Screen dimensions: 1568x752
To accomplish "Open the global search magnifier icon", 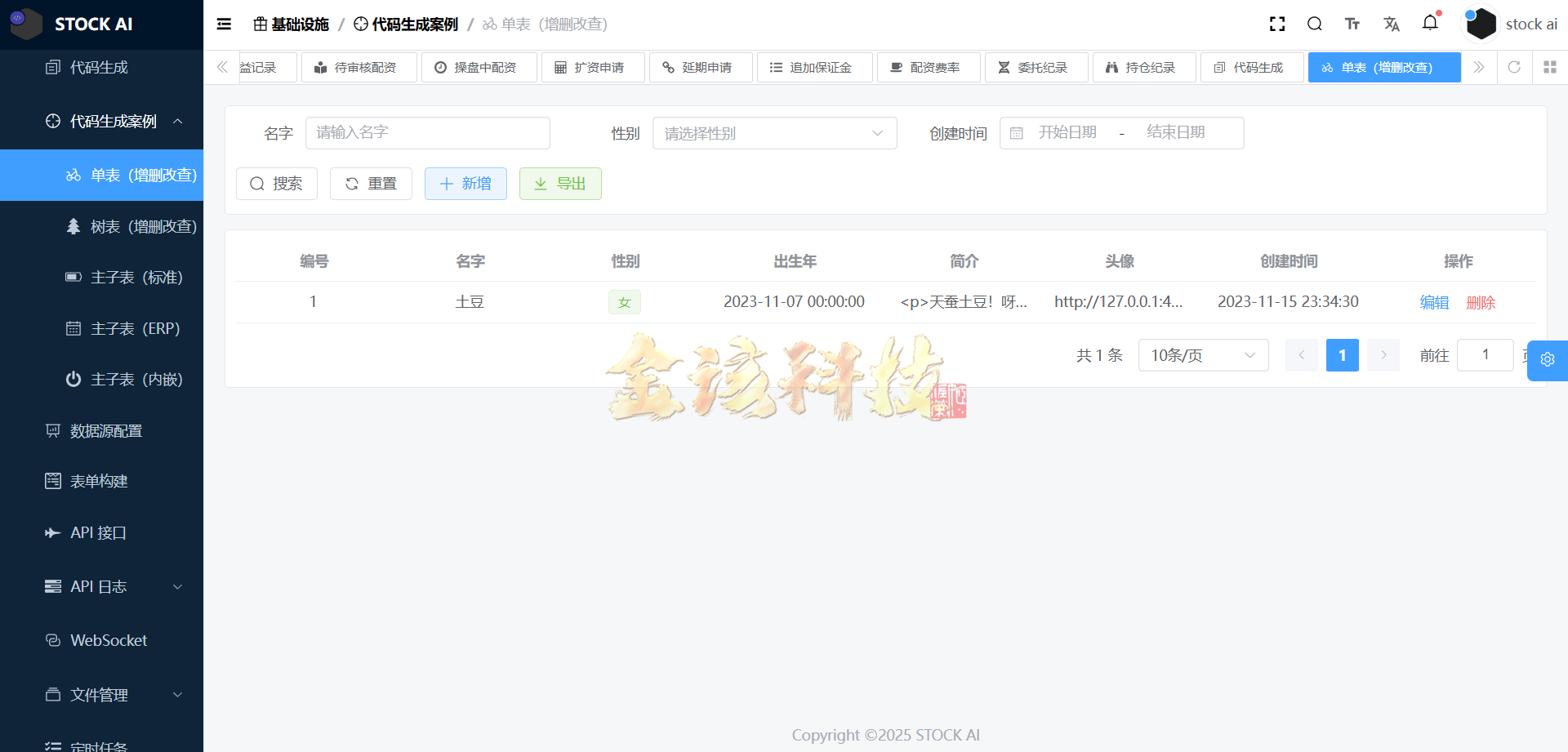I will (x=1314, y=24).
